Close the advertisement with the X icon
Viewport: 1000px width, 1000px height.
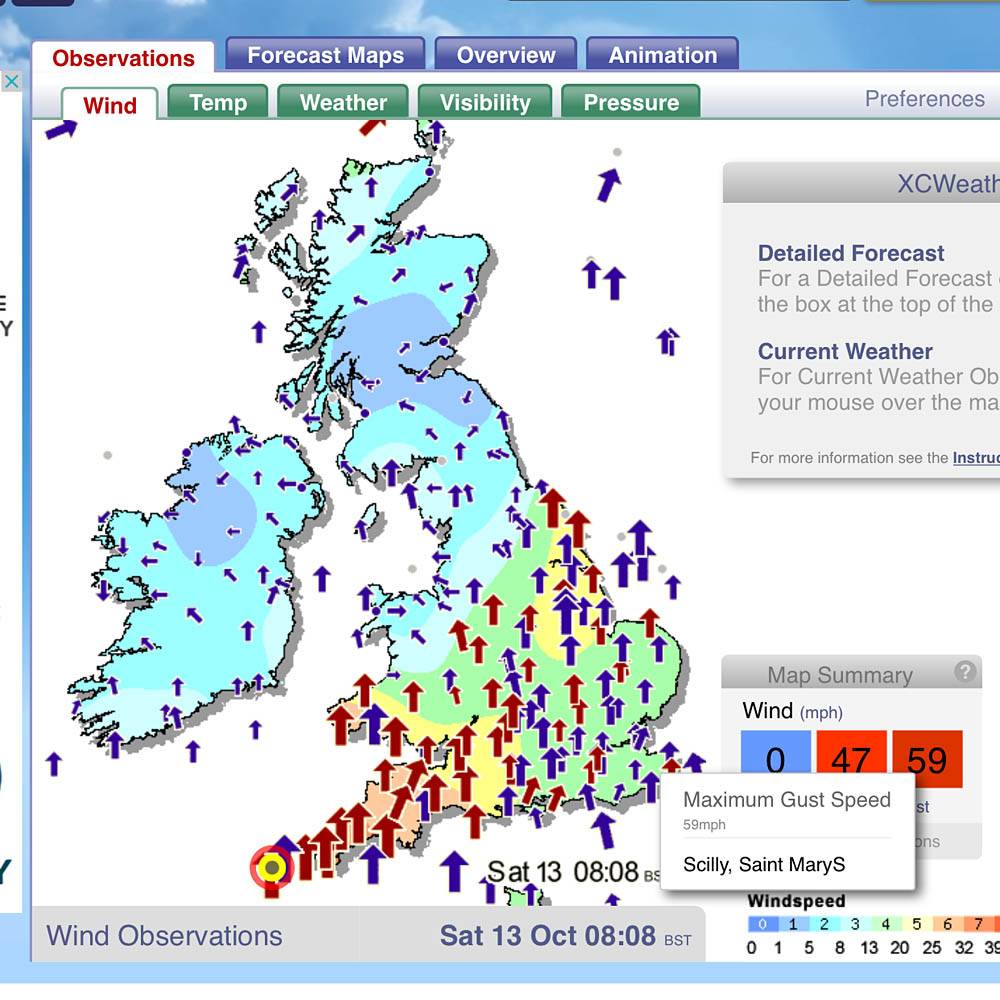point(11,82)
